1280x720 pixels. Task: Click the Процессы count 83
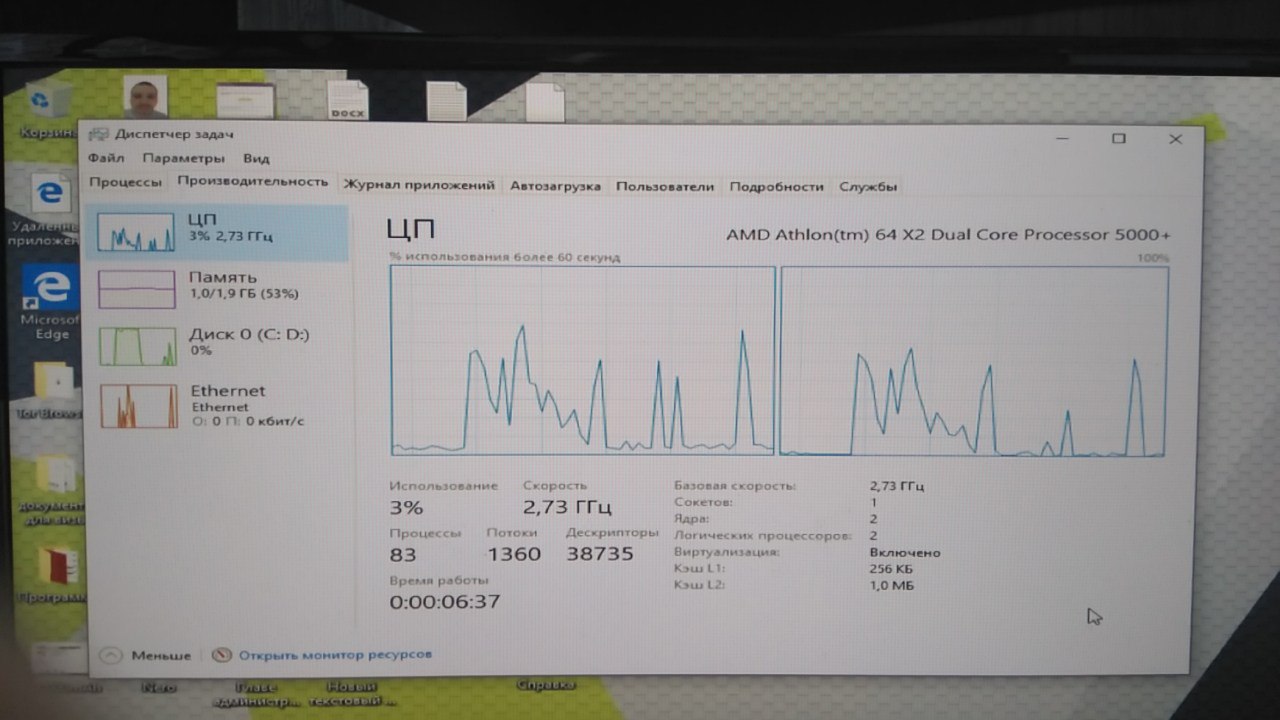[403, 554]
